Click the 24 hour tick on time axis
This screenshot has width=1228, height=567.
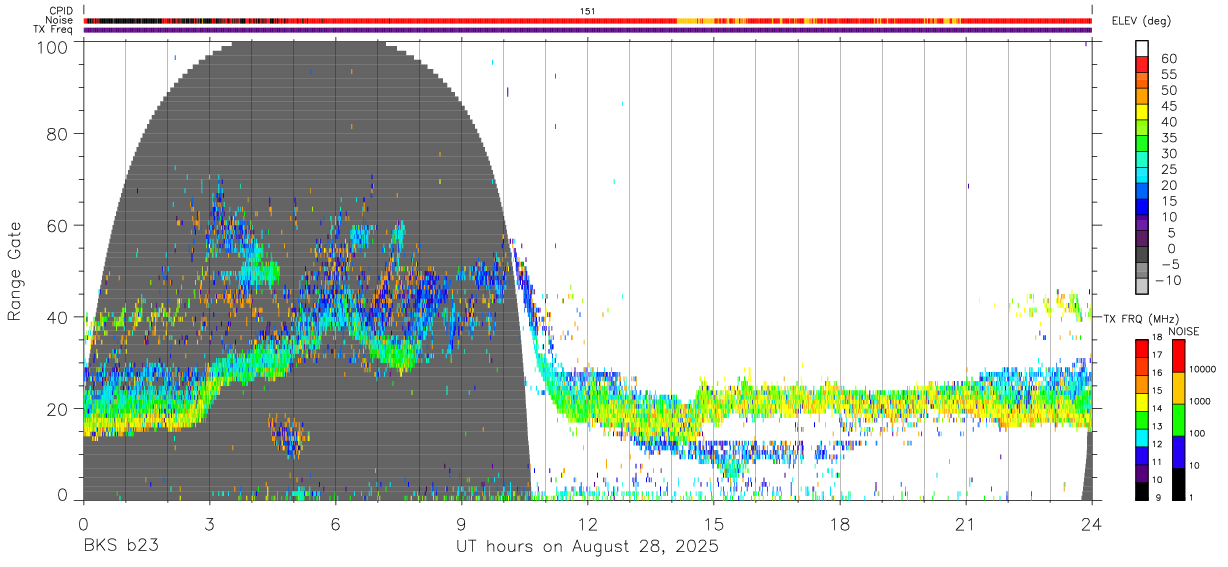(x=1091, y=523)
